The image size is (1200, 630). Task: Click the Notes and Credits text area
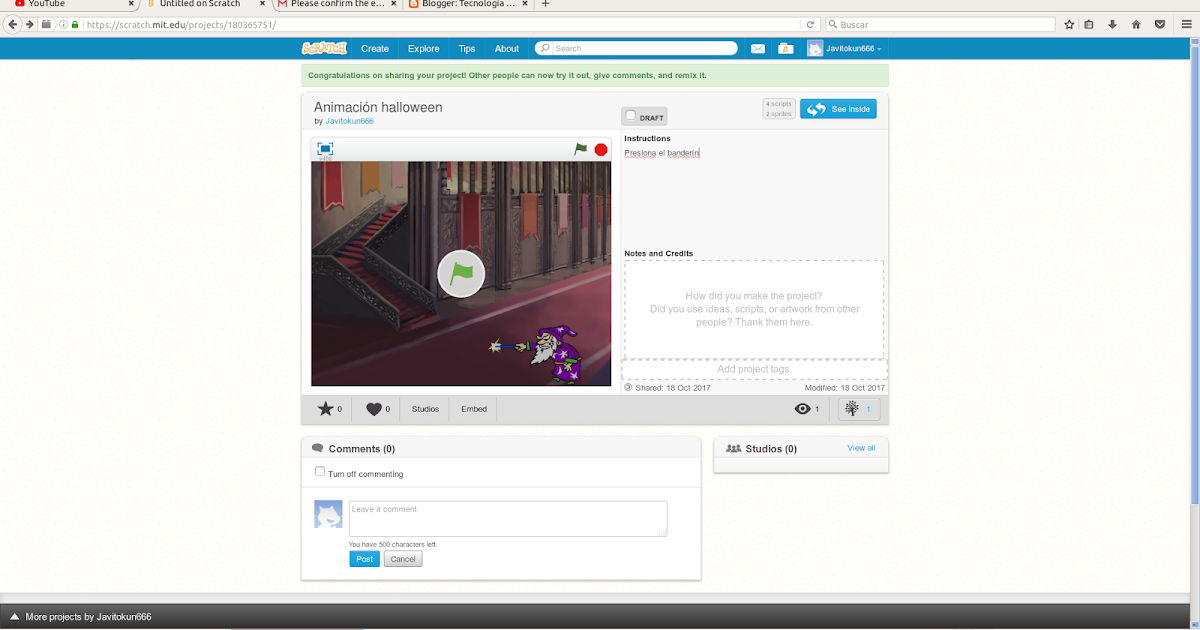[x=754, y=309]
